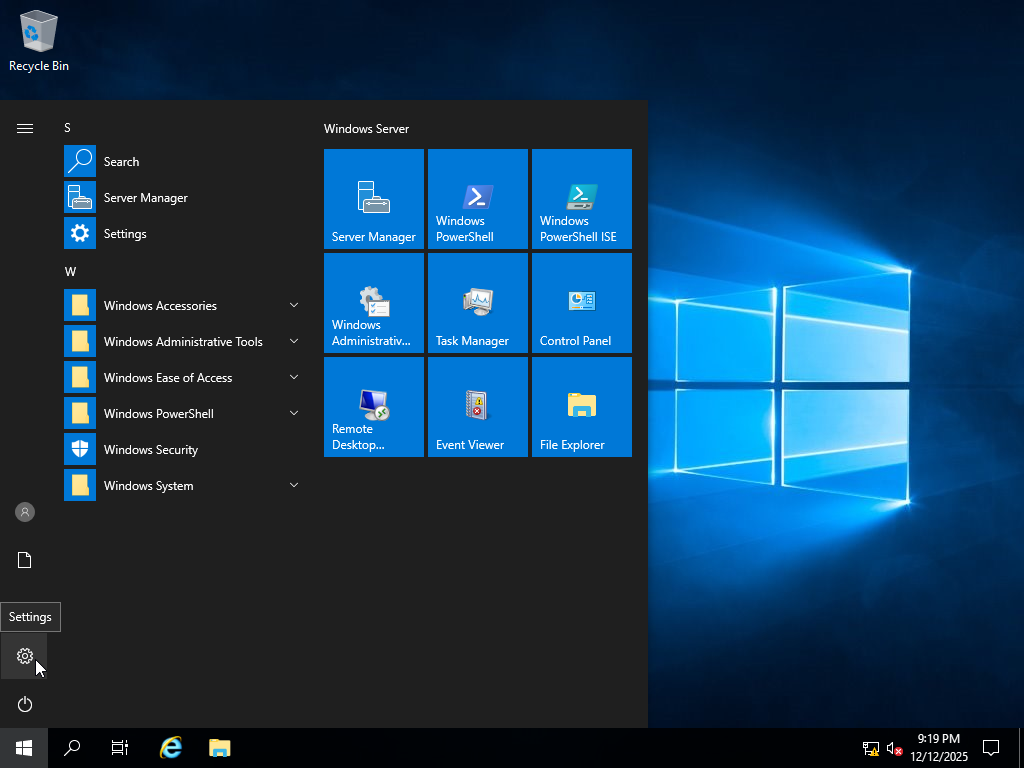
Task: Launch the Windows PowerShell tile
Action: tap(478, 199)
